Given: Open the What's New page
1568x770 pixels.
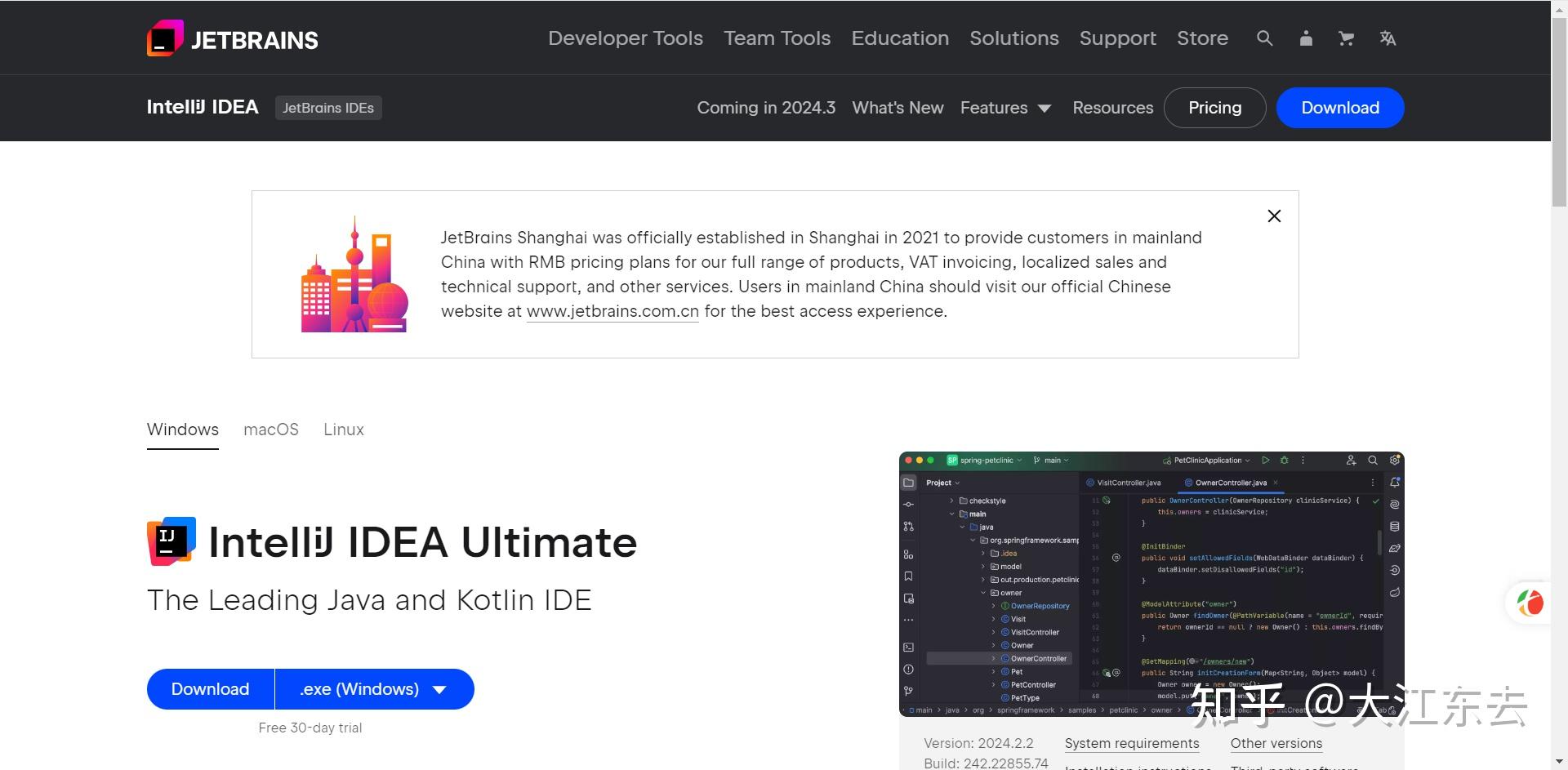Looking at the screenshot, I should point(898,108).
